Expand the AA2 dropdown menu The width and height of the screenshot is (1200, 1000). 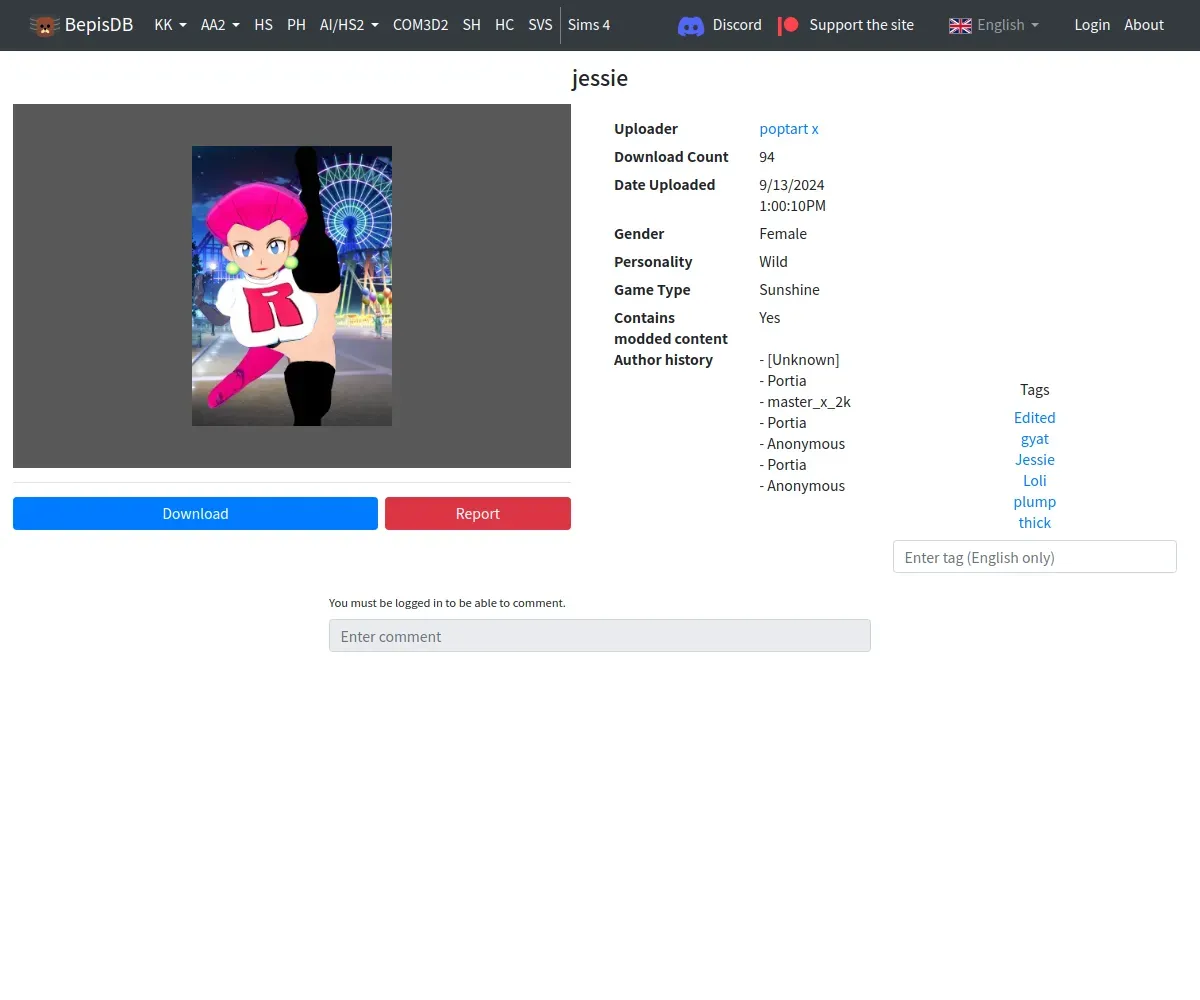point(220,25)
